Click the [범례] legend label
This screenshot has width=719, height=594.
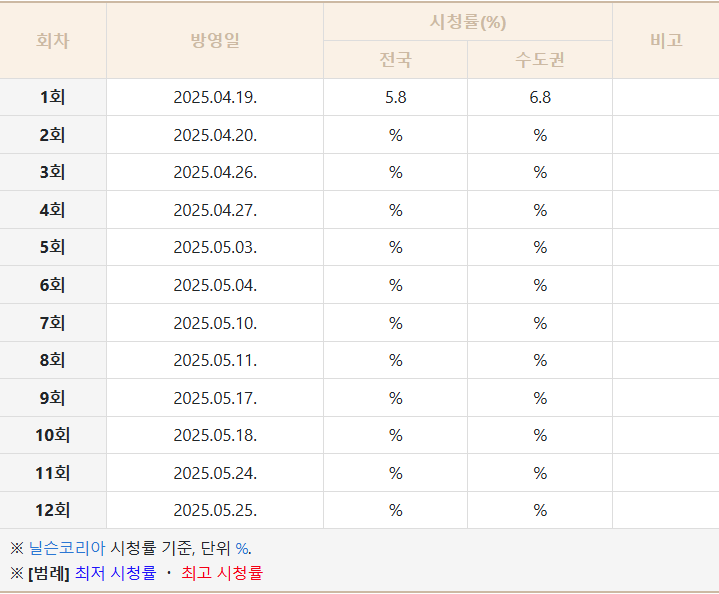pyautogui.click(x=49, y=573)
